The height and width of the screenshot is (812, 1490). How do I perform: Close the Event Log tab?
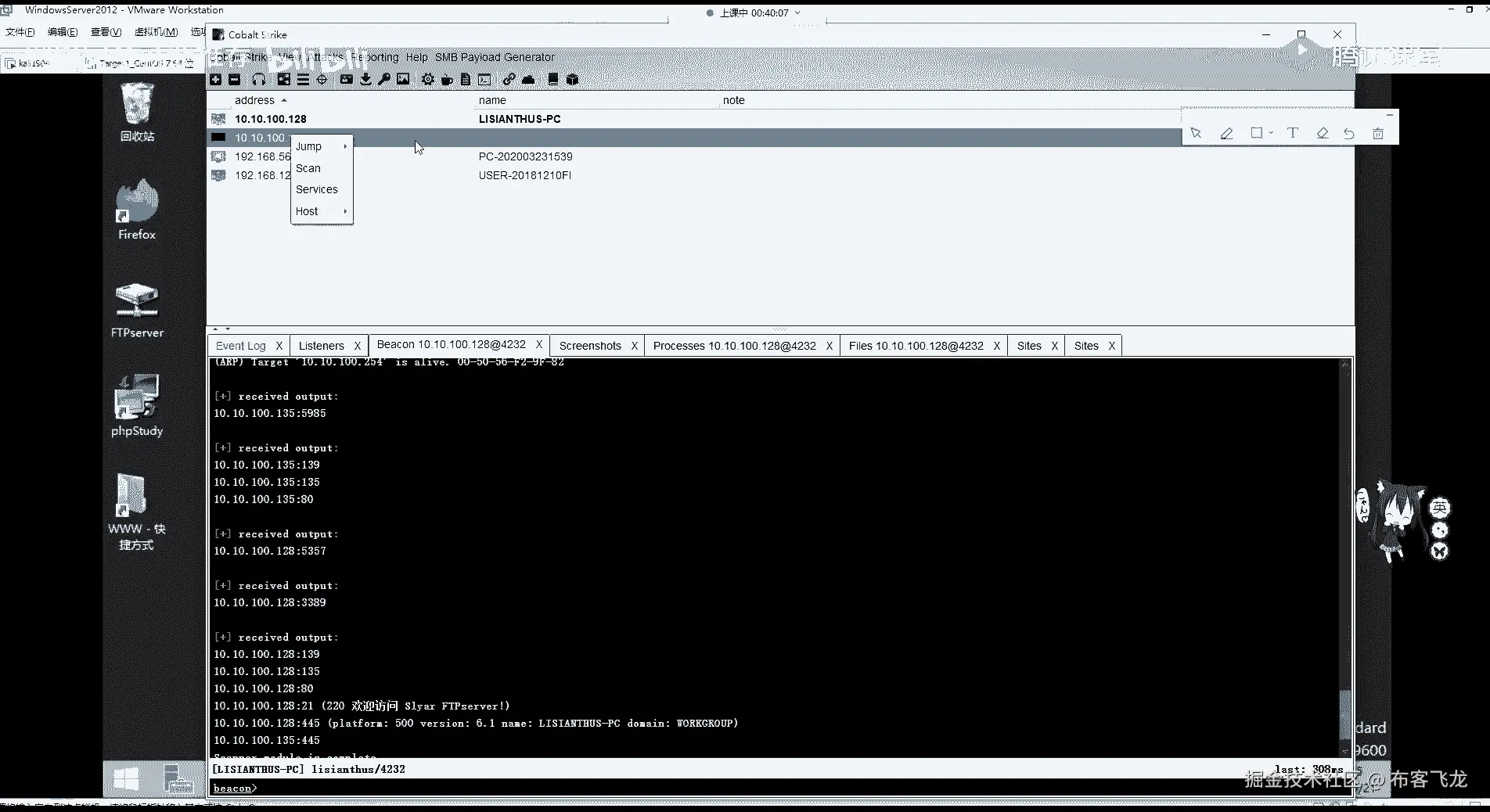coord(279,346)
